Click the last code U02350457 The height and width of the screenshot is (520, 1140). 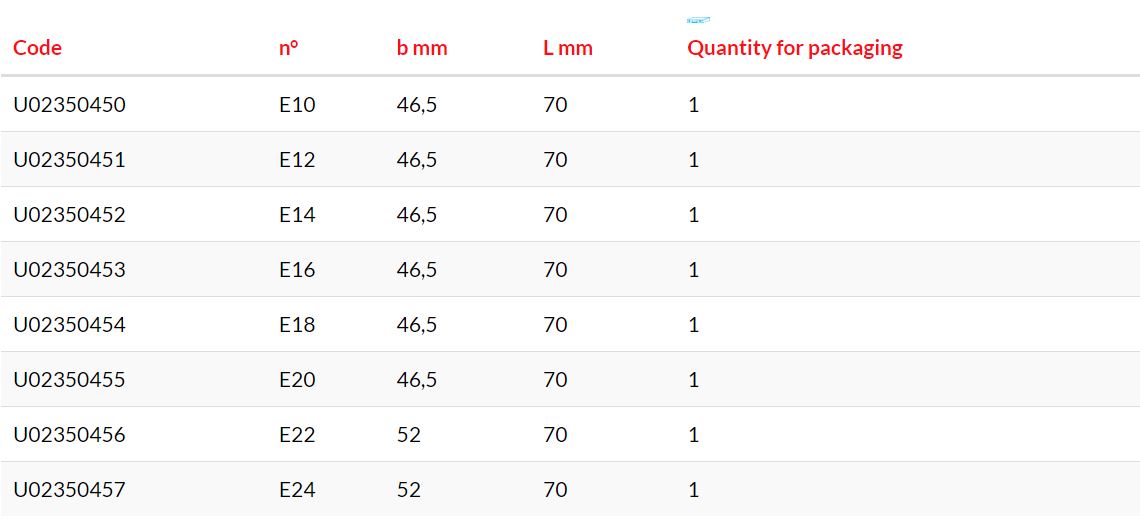pos(69,489)
